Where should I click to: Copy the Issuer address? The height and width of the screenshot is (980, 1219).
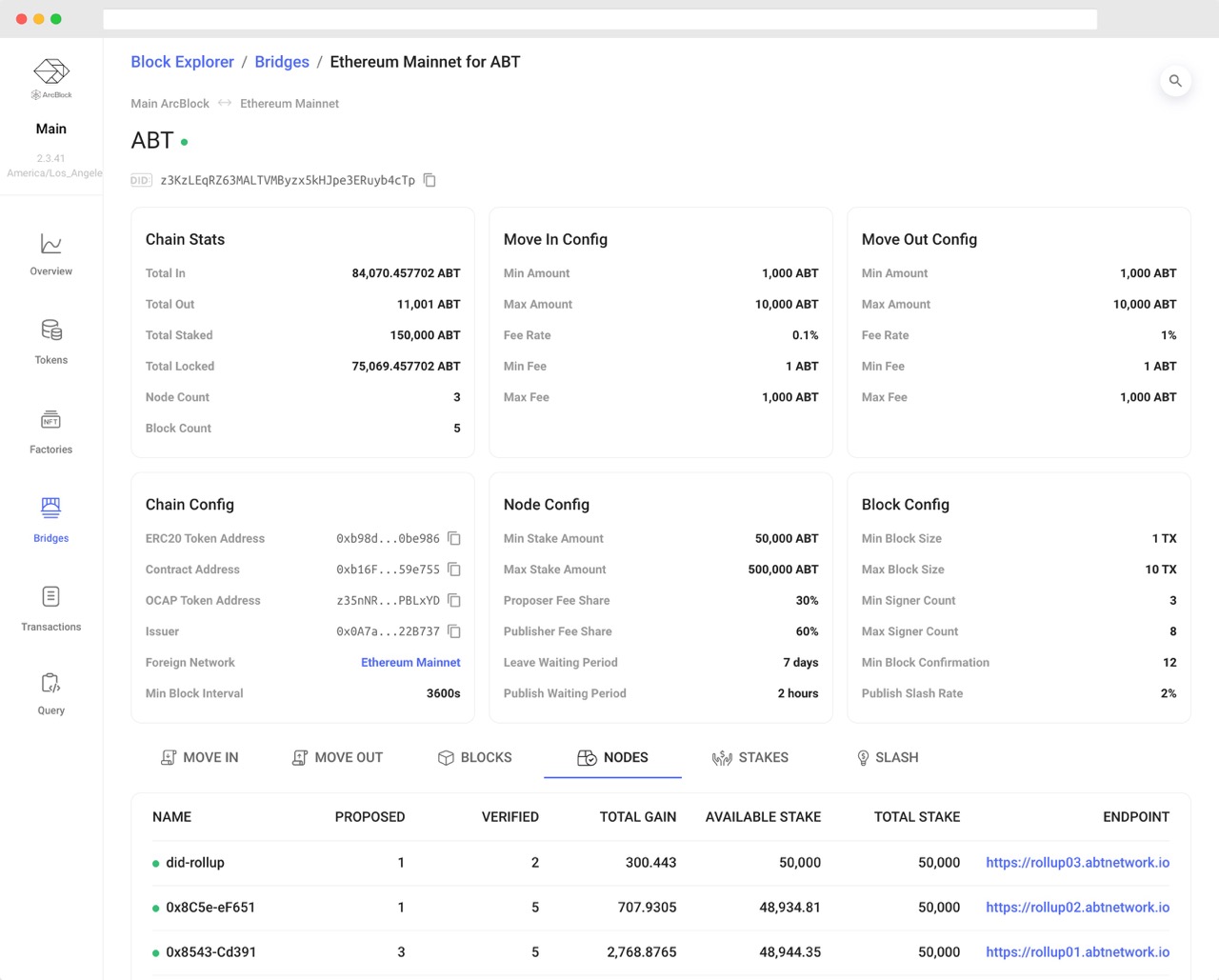tap(454, 631)
